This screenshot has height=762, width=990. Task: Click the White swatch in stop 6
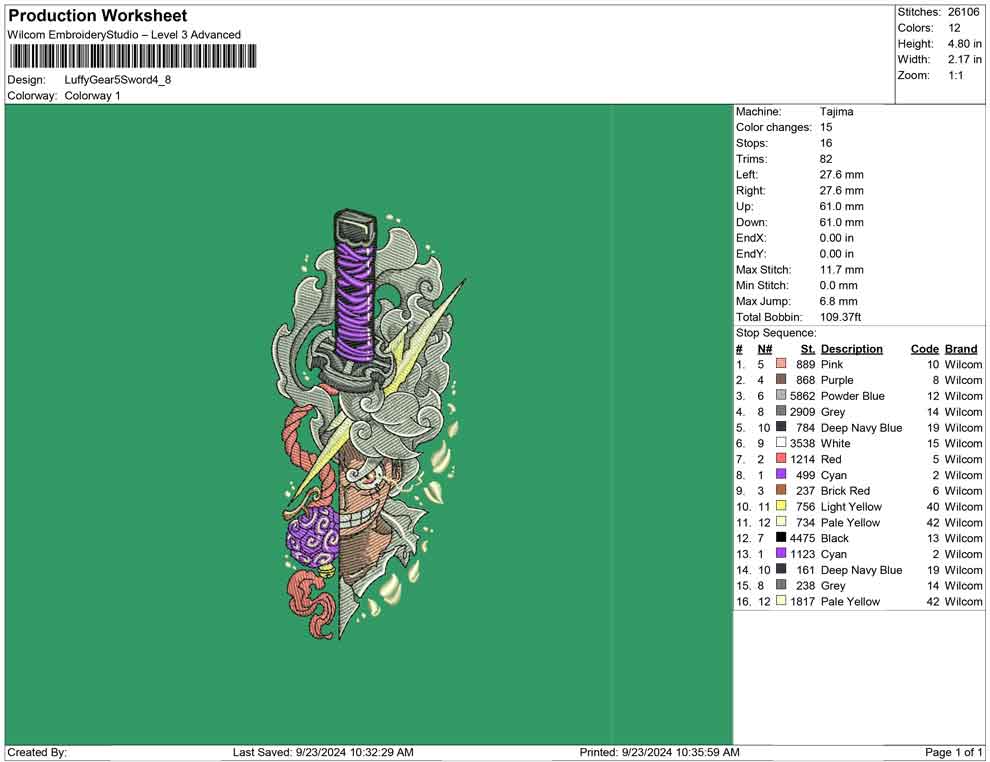point(781,443)
